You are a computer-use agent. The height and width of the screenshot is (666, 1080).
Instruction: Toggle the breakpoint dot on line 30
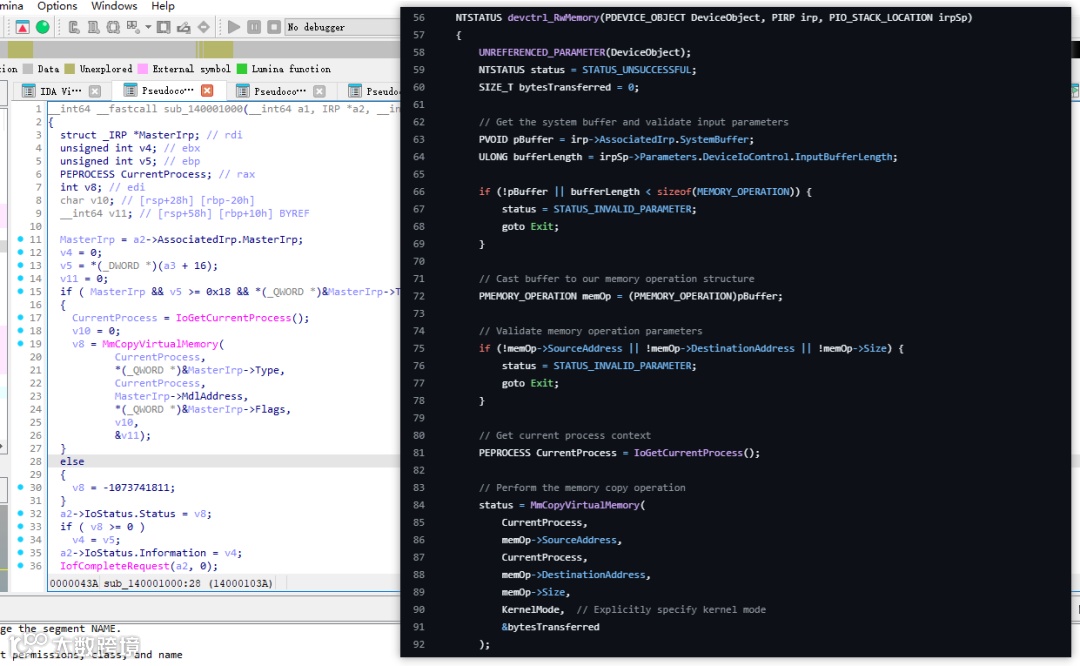[x=21, y=487]
